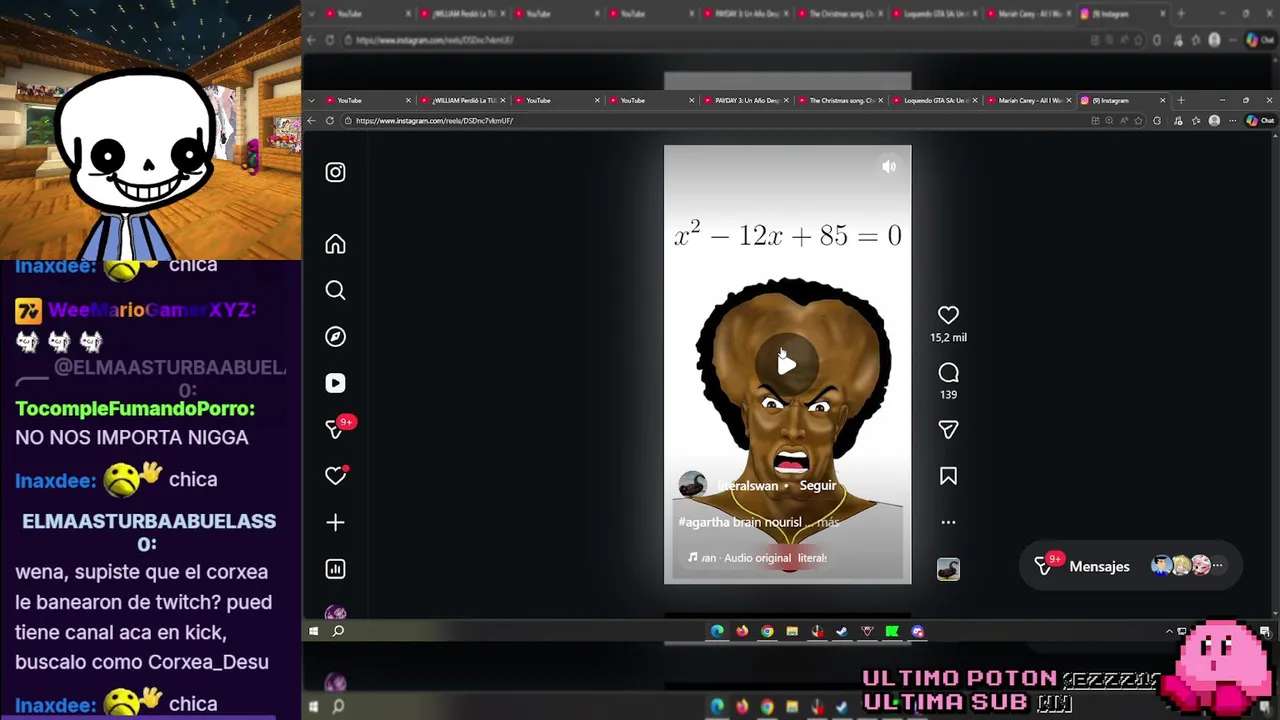Show hidden tray icons on upper taskbar
Viewport: 1280px width, 720px height.
pyautogui.click(x=1169, y=631)
